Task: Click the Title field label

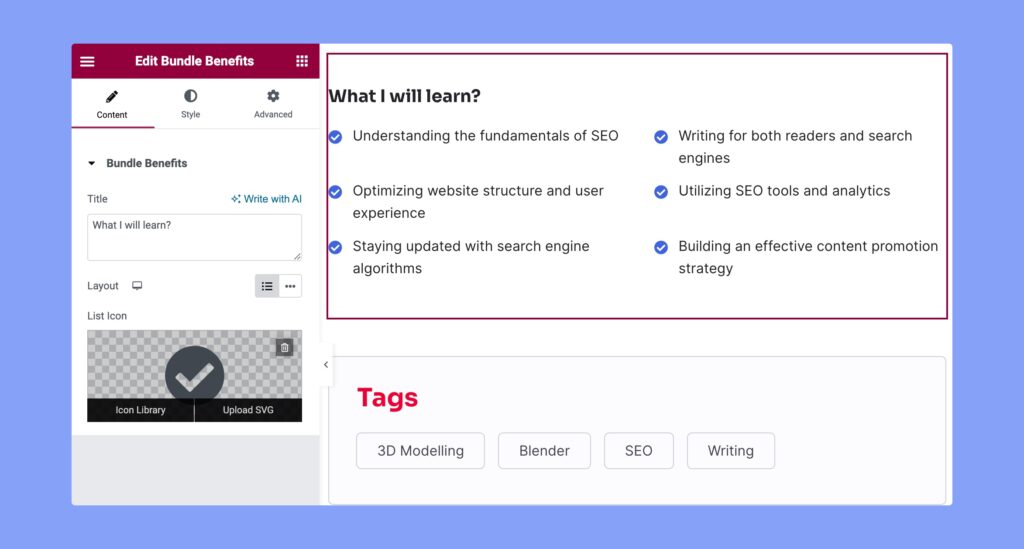Action: tap(97, 199)
